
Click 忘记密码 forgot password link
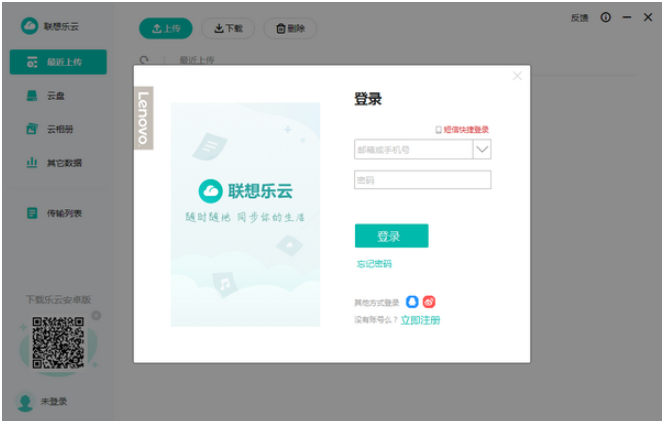[374, 264]
